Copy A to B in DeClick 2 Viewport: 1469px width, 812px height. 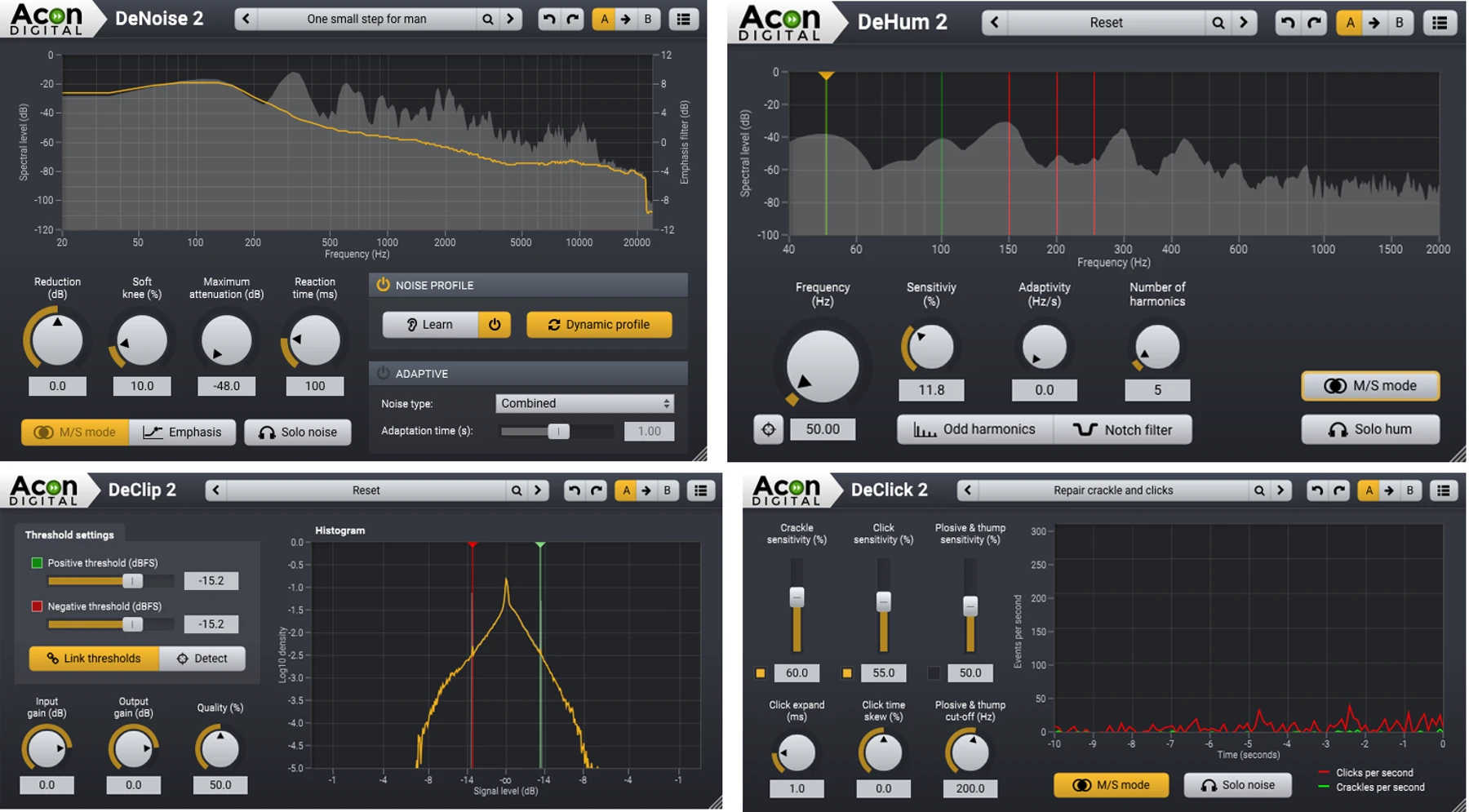pos(1389,490)
